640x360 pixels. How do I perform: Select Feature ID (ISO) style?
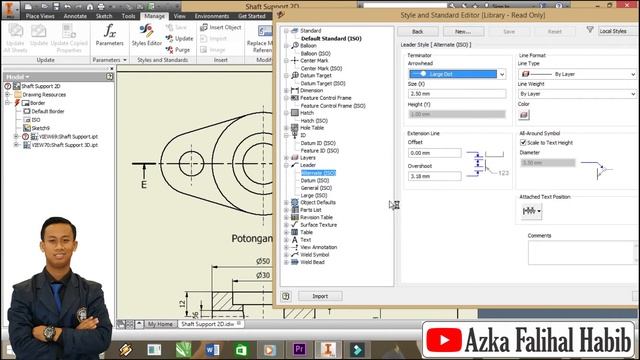319,151
